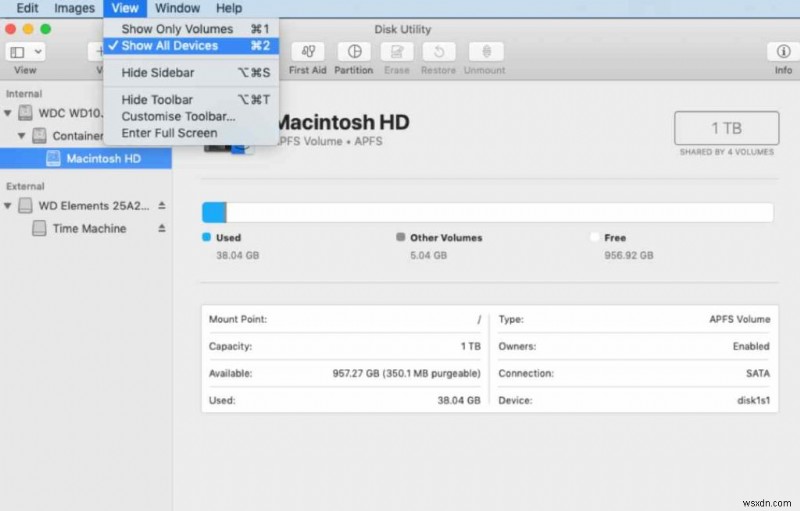Viewport: 800px width, 511px height.
Task: Click the 'APFS Volume' type value
Action: coord(740,319)
